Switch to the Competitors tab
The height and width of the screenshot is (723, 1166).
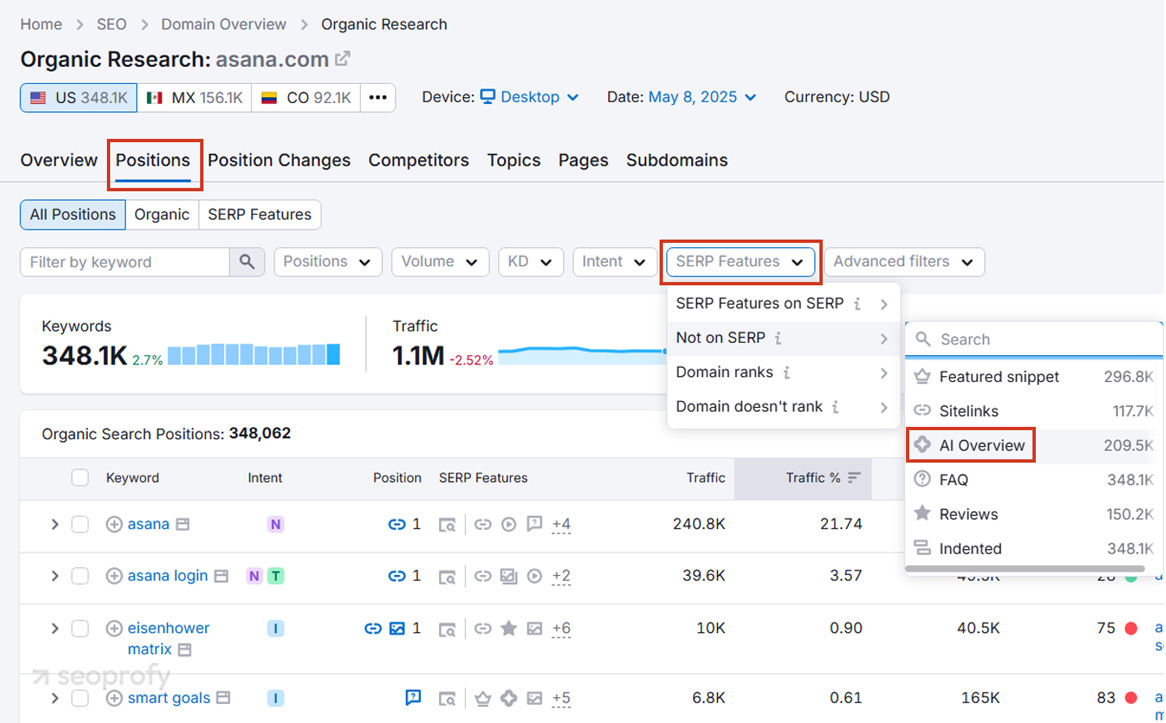point(419,160)
